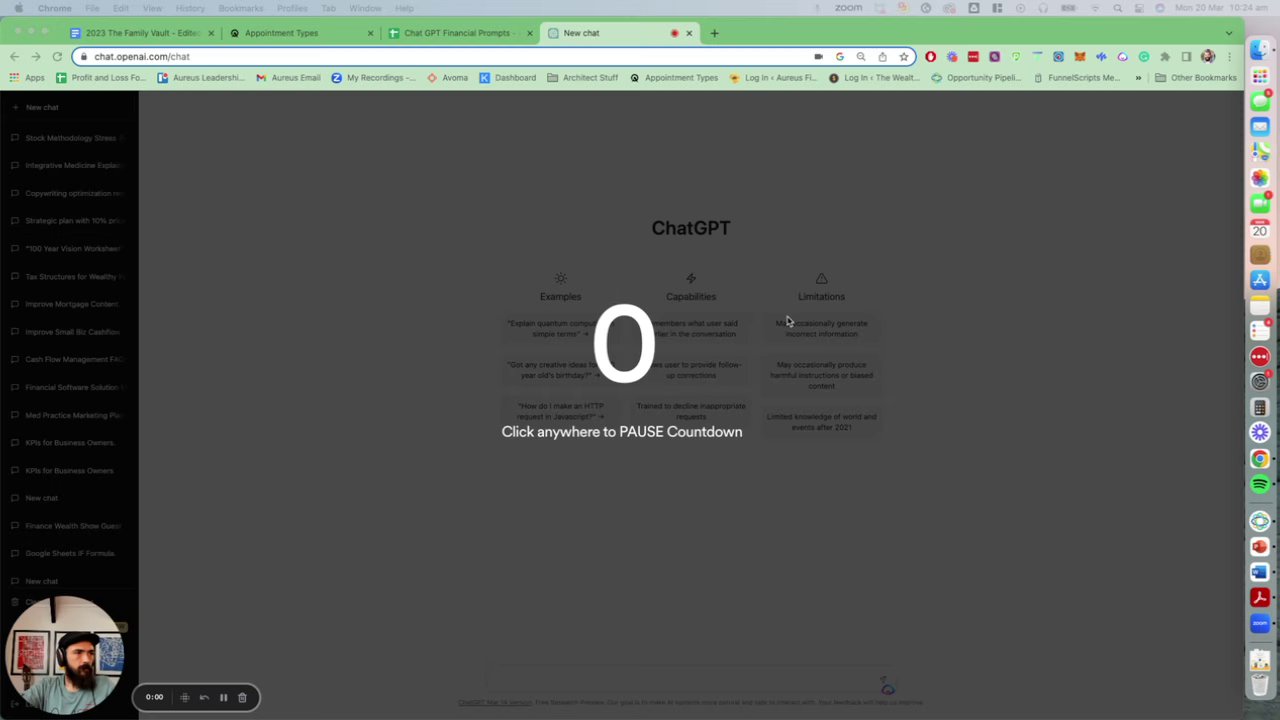The height and width of the screenshot is (720, 1280).
Task: Open the History menu
Action: click(190, 8)
